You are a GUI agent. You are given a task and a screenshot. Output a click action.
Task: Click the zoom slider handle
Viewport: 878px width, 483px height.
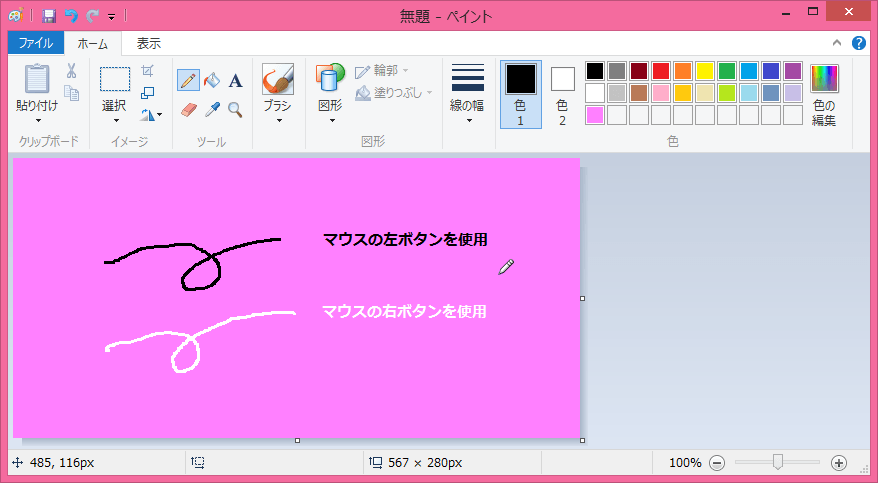click(777, 462)
